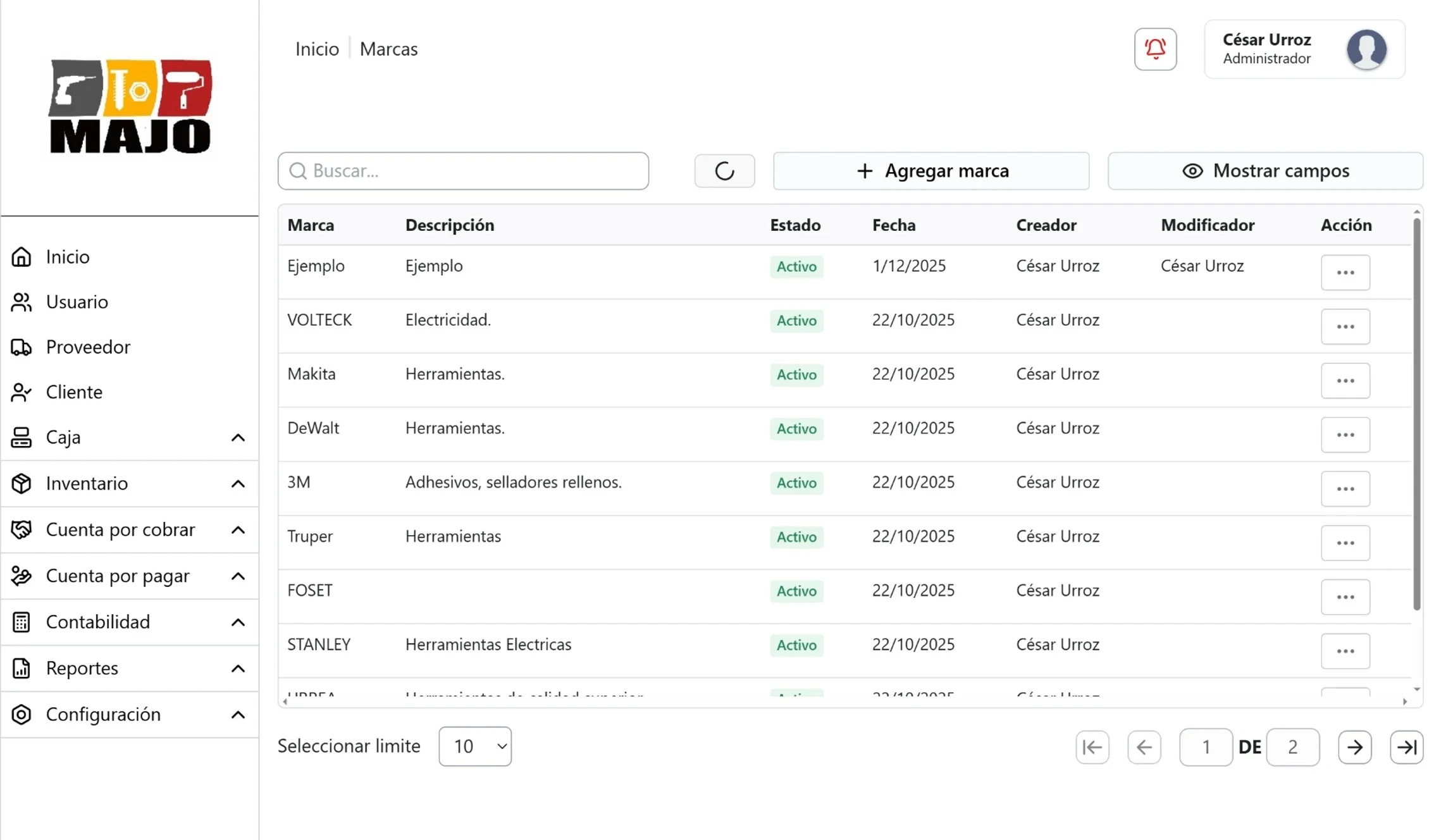Viewport: 1441px width, 840px height.
Task: Open action menu for DeWalt row
Action: [x=1345, y=435]
